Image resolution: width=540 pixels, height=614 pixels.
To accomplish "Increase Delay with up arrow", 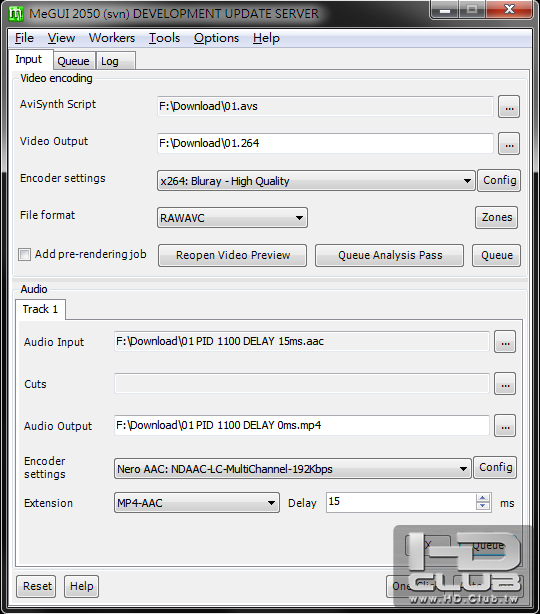I will pyautogui.click(x=483, y=498).
